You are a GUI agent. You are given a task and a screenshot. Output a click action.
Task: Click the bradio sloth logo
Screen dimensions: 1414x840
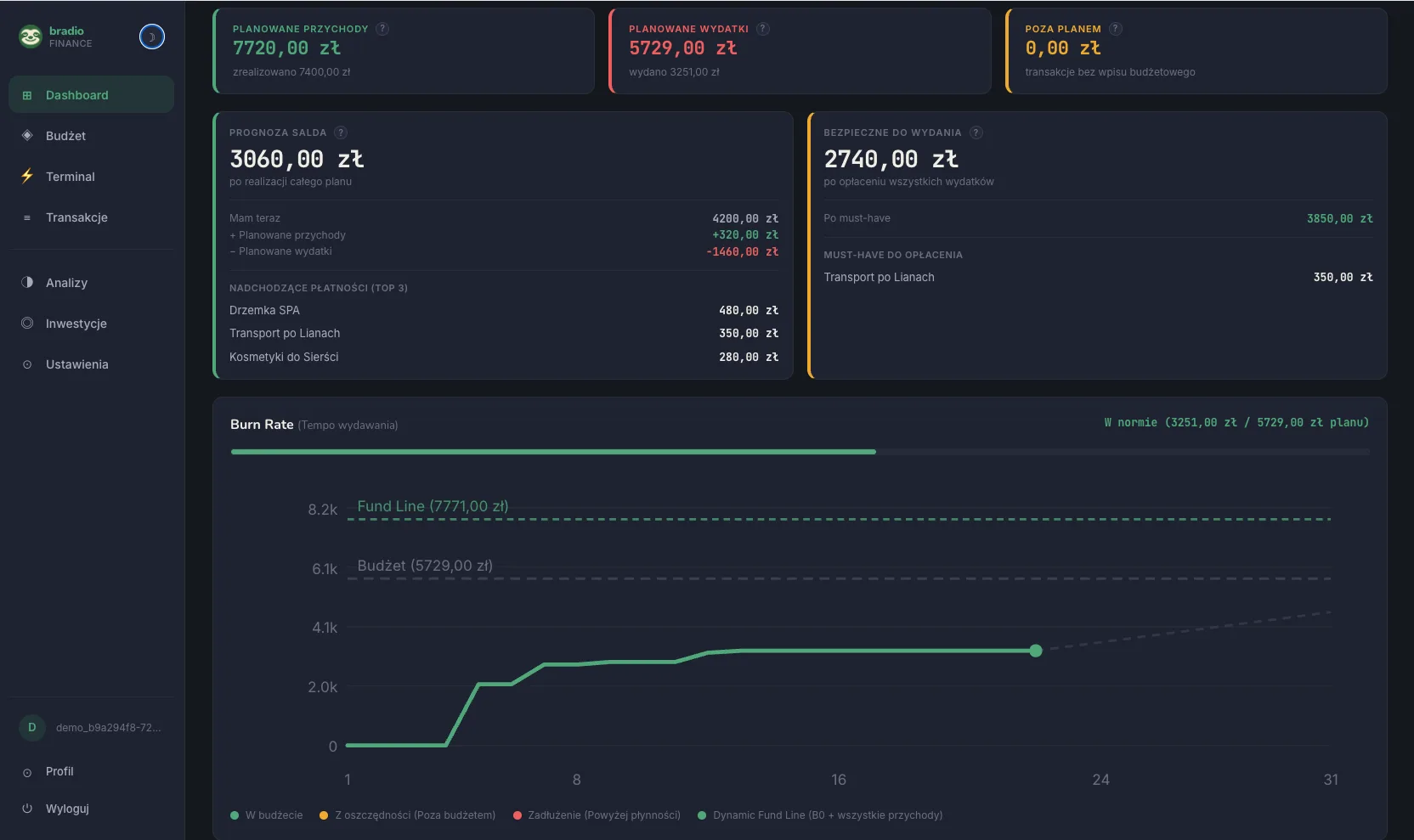click(31, 37)
